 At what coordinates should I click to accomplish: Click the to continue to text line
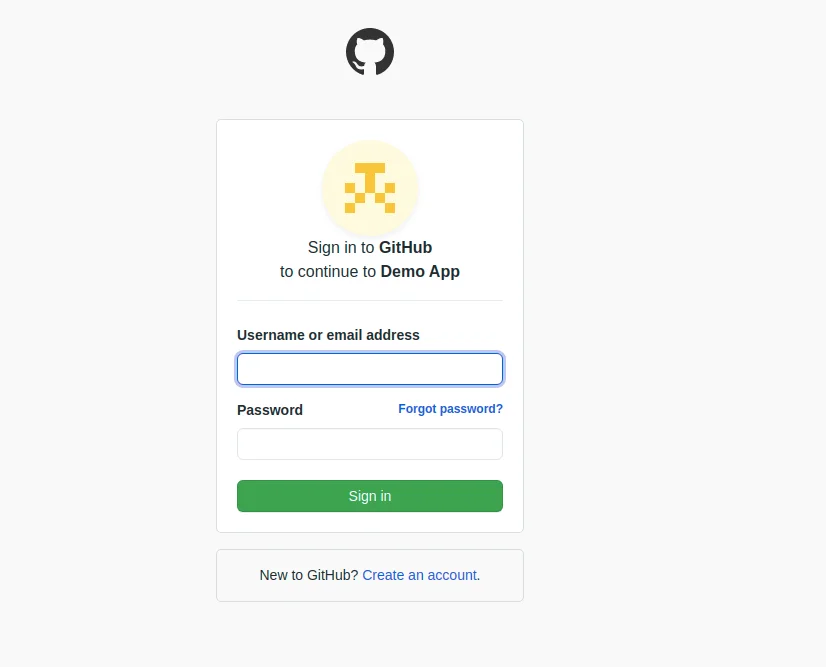328,271
